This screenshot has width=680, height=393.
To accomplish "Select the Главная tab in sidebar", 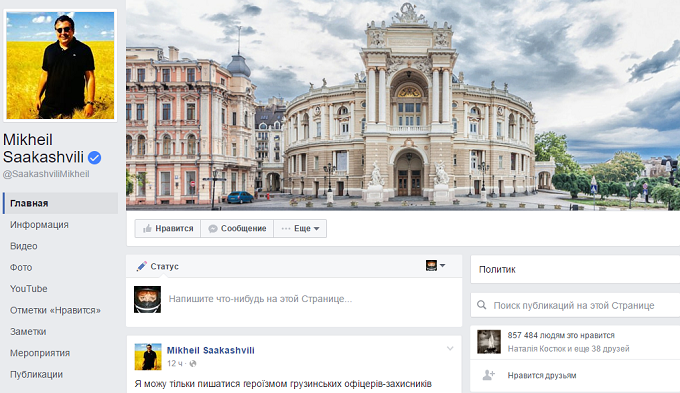I will (x=60, y=203).
